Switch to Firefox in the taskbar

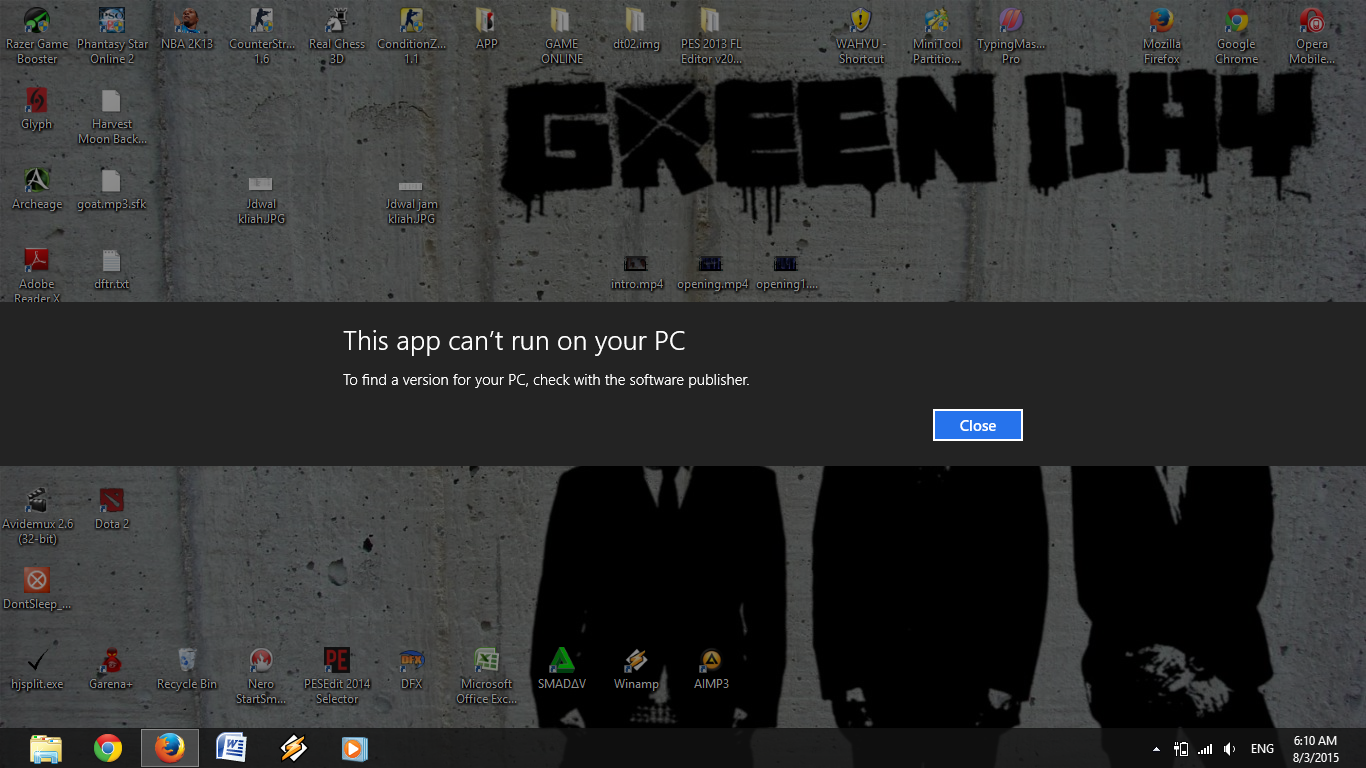click(x=170, y=748)
